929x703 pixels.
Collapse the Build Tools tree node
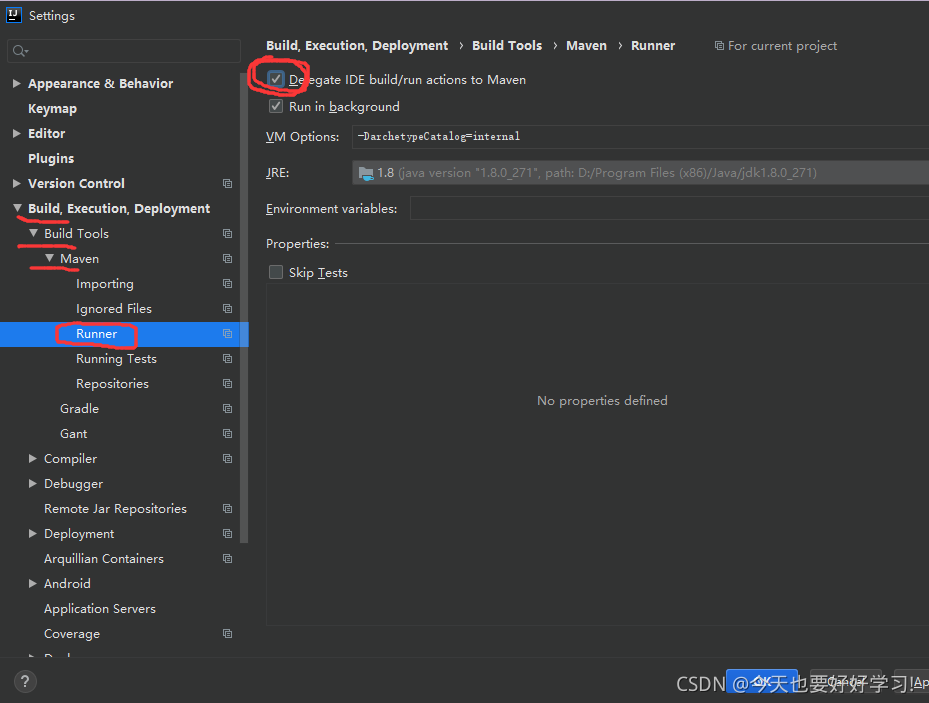[33, 233]
